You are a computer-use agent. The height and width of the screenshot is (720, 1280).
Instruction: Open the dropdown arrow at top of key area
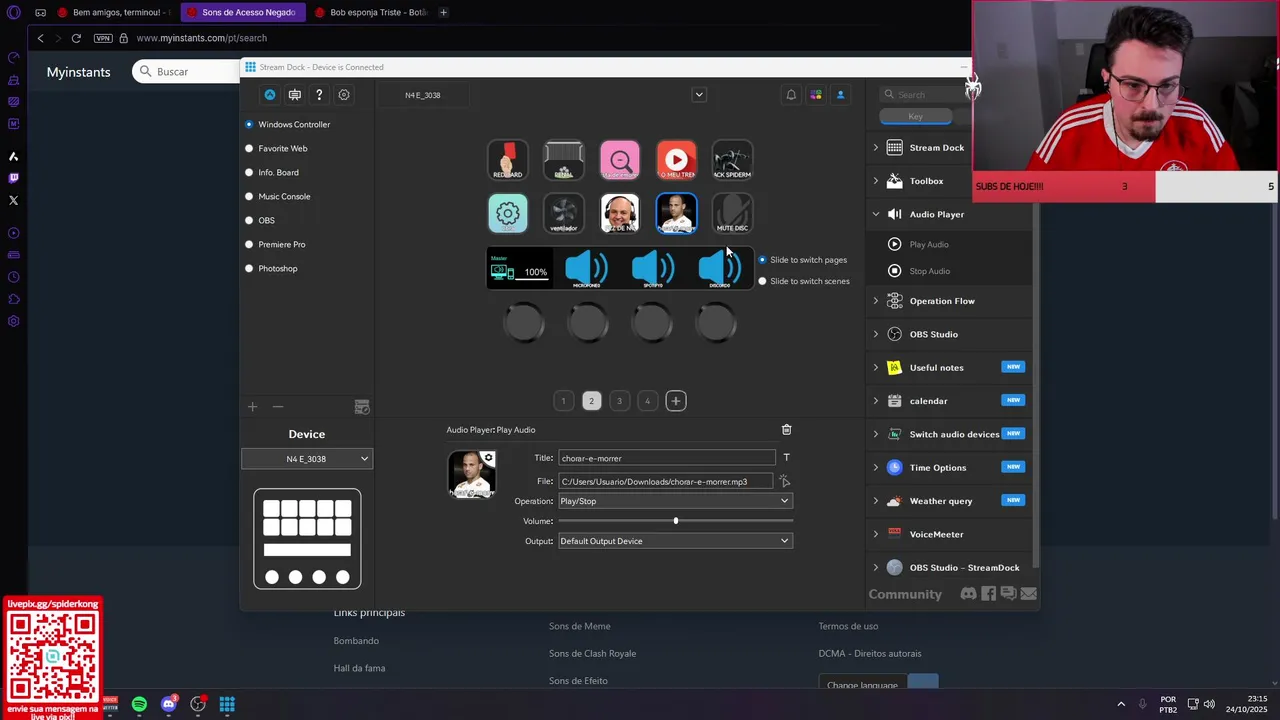coord(699,95)
